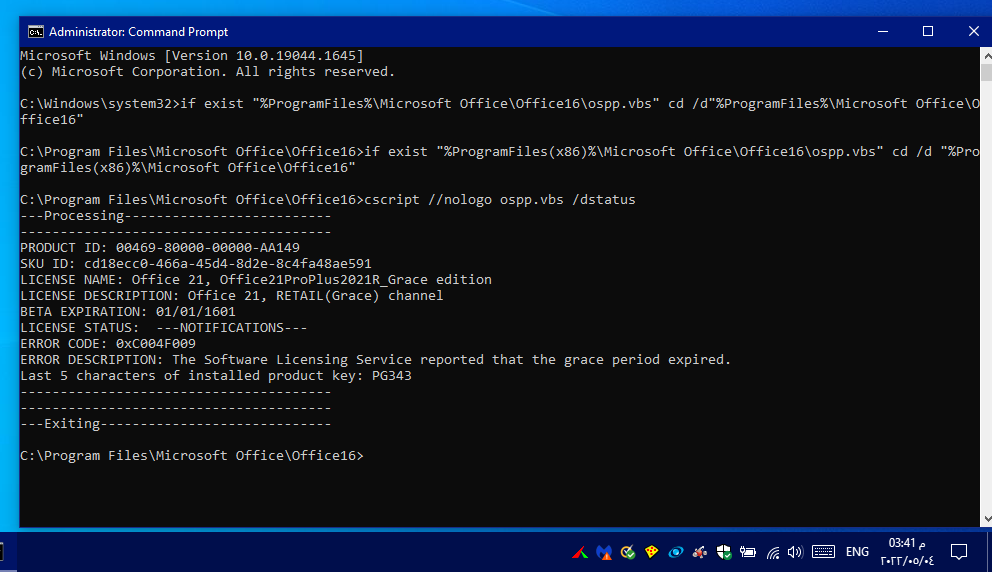Screen dimensions: 992x572
Task: Open the touch keyboard tray icon
Action: pos(823,552)
